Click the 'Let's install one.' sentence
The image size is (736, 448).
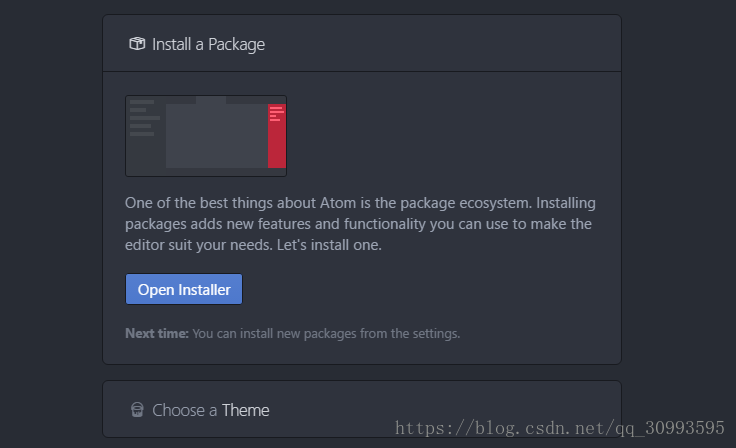[329, 245]
